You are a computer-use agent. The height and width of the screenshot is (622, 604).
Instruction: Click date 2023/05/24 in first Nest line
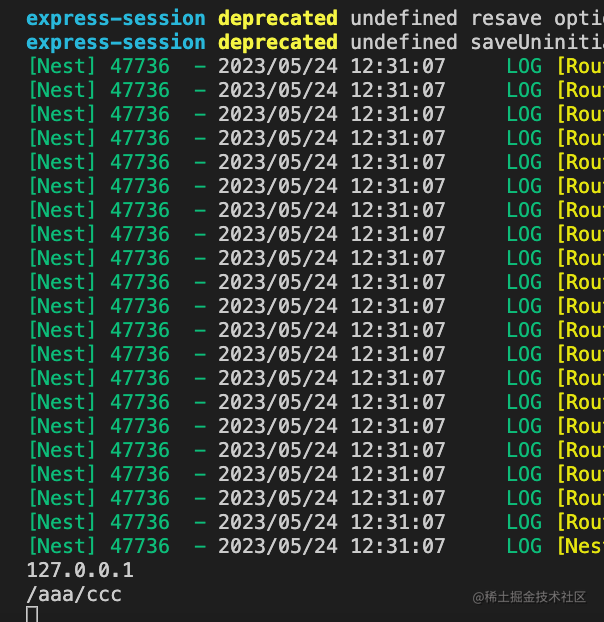tap(277, 66)
